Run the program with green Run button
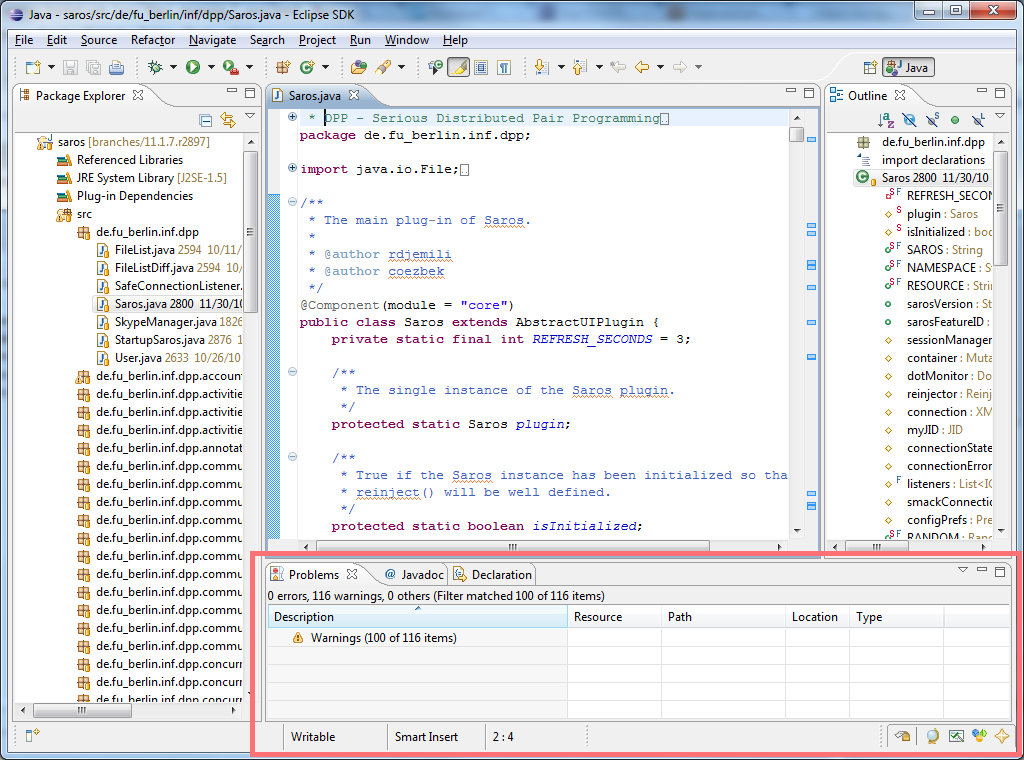Viewport: 1024px width, 760px height. point(192,67)
